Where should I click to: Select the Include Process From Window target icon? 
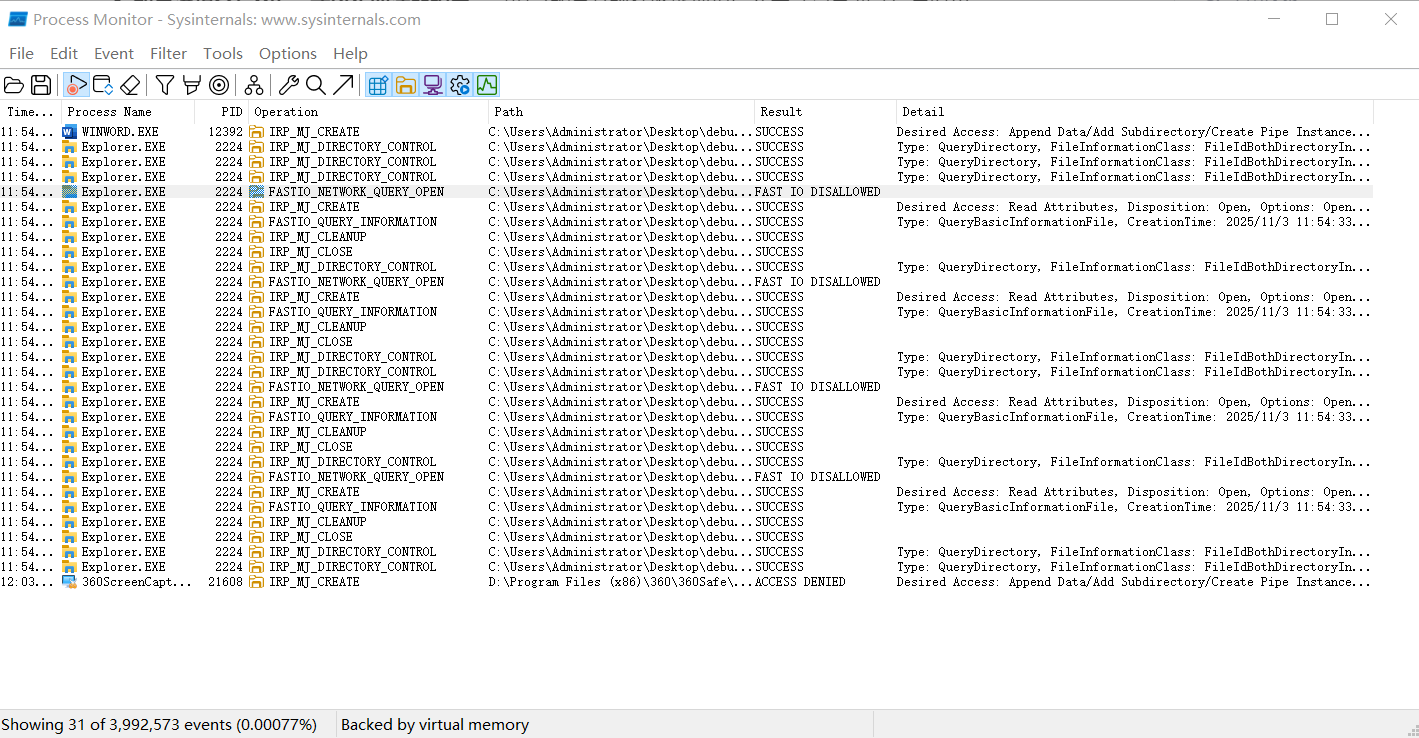(x=218, y=85)
